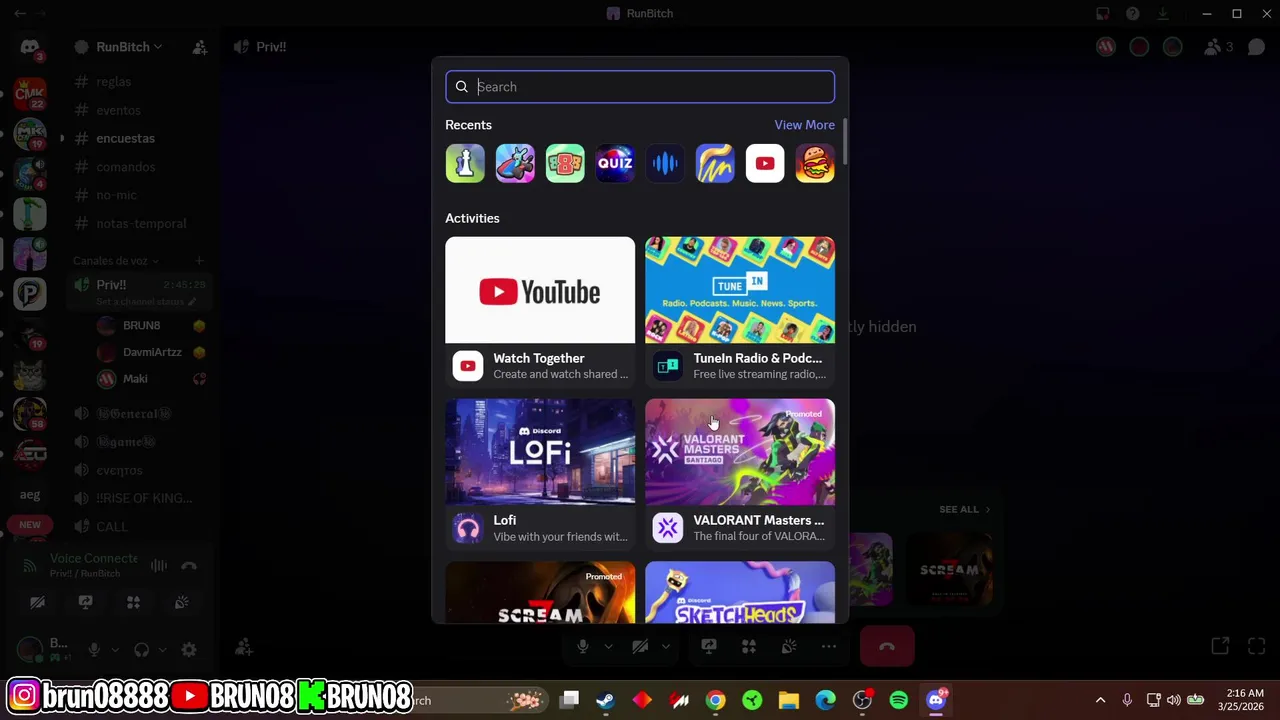
Task: Select the Priv!! voice channel
Action: coord(139,292)
